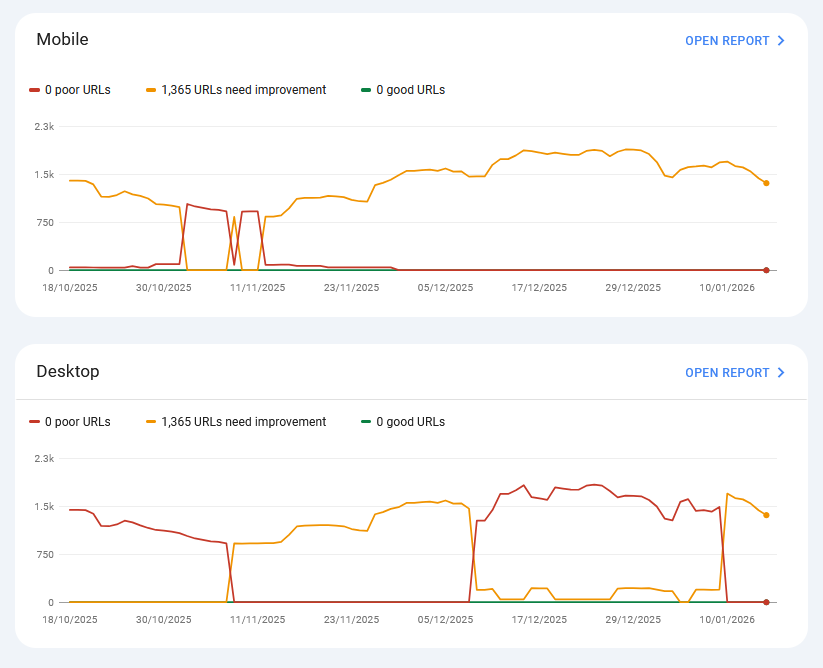Toggle Desktop '0 good URLs' legend entry

[x=403, y=422]
